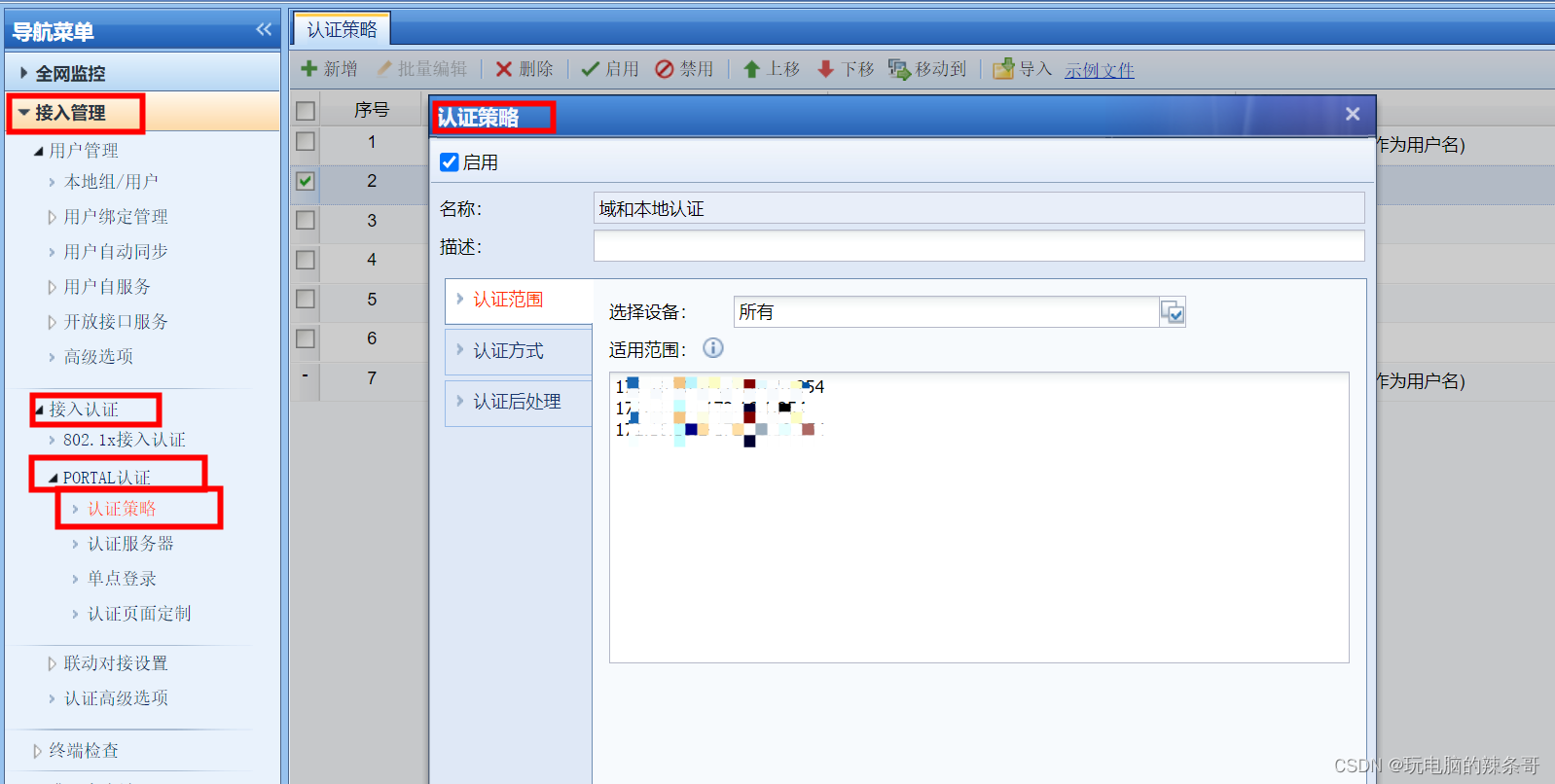Toggle the 启用 checkbox in the dialog
1555x784 pixels.
pos(450,162)
